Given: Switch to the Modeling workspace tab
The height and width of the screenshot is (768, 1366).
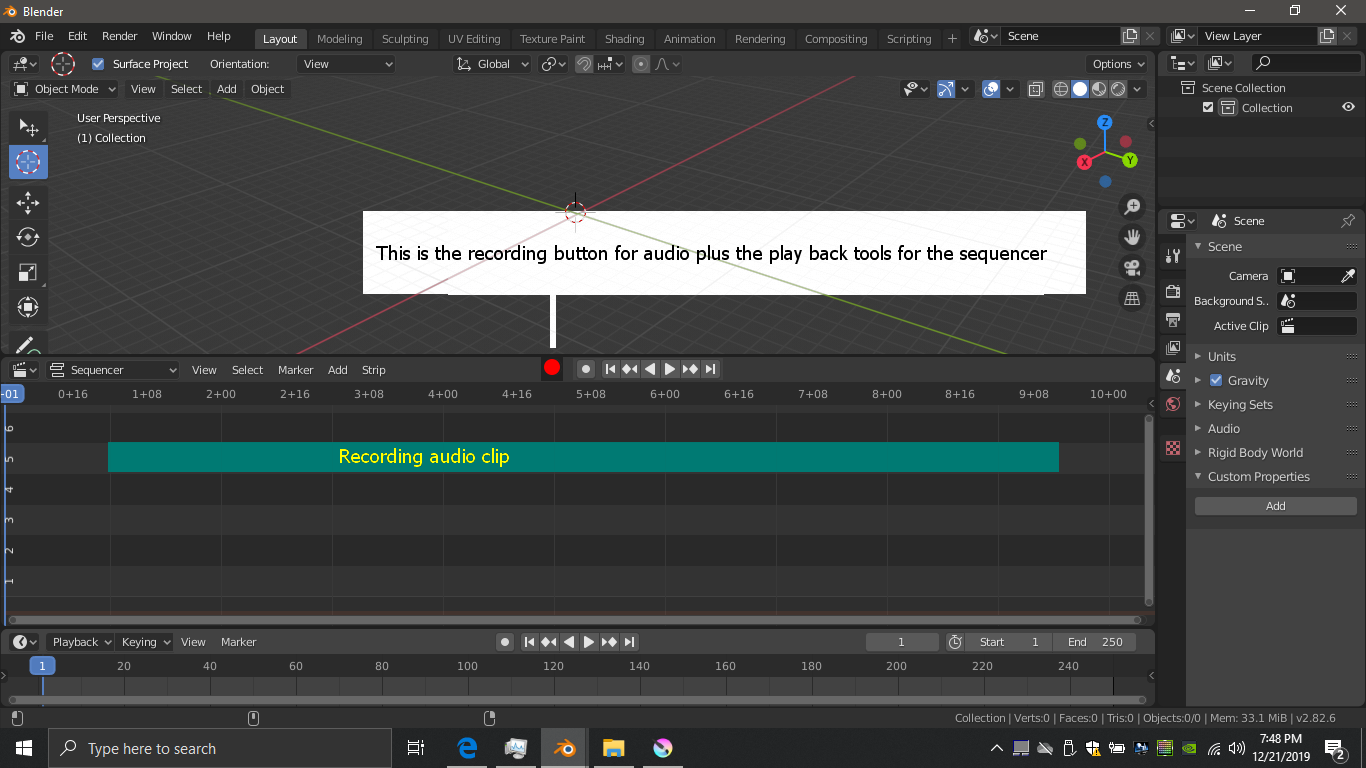Looking at the screenshot, I should (x=340, y=39).
